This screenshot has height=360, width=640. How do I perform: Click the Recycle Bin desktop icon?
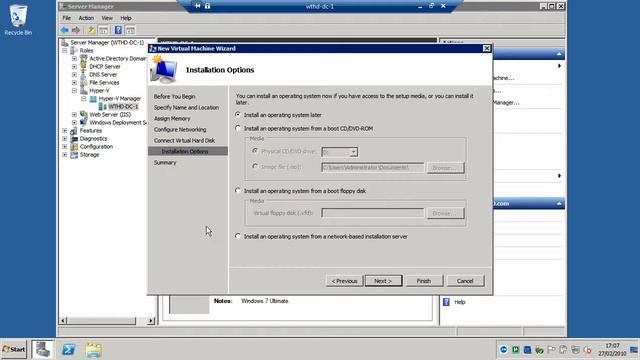point(18,20)
